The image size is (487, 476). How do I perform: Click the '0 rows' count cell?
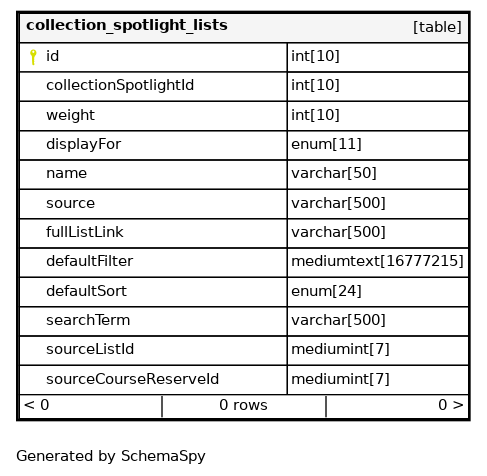pyautogui.click(x=244, y=406)
